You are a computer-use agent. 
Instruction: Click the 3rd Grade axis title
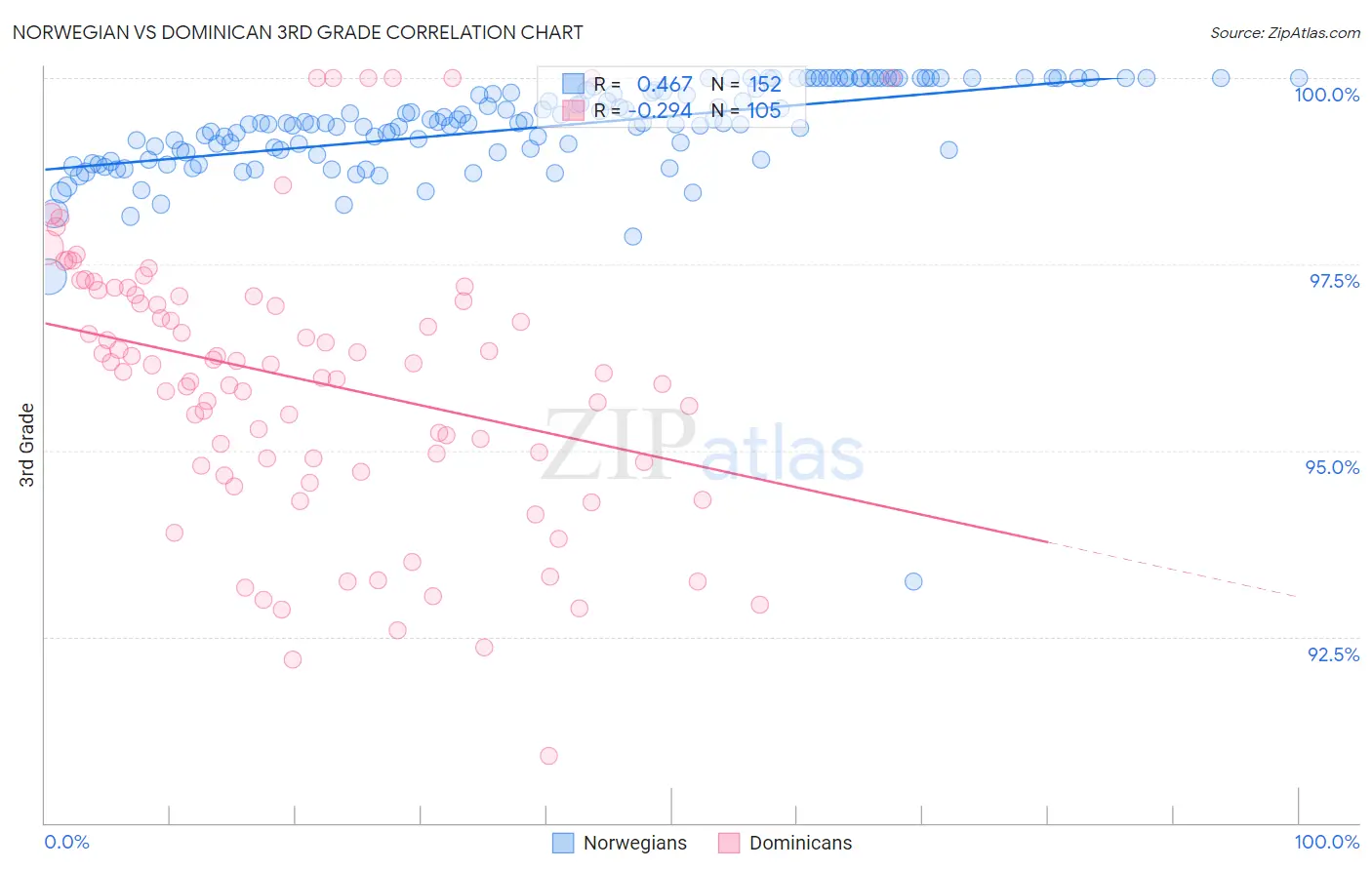coord(27,445)
